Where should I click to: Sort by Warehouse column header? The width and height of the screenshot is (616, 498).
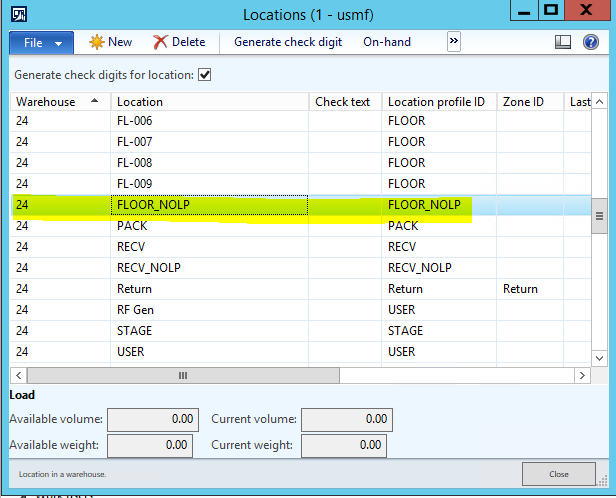pos(60,102)
